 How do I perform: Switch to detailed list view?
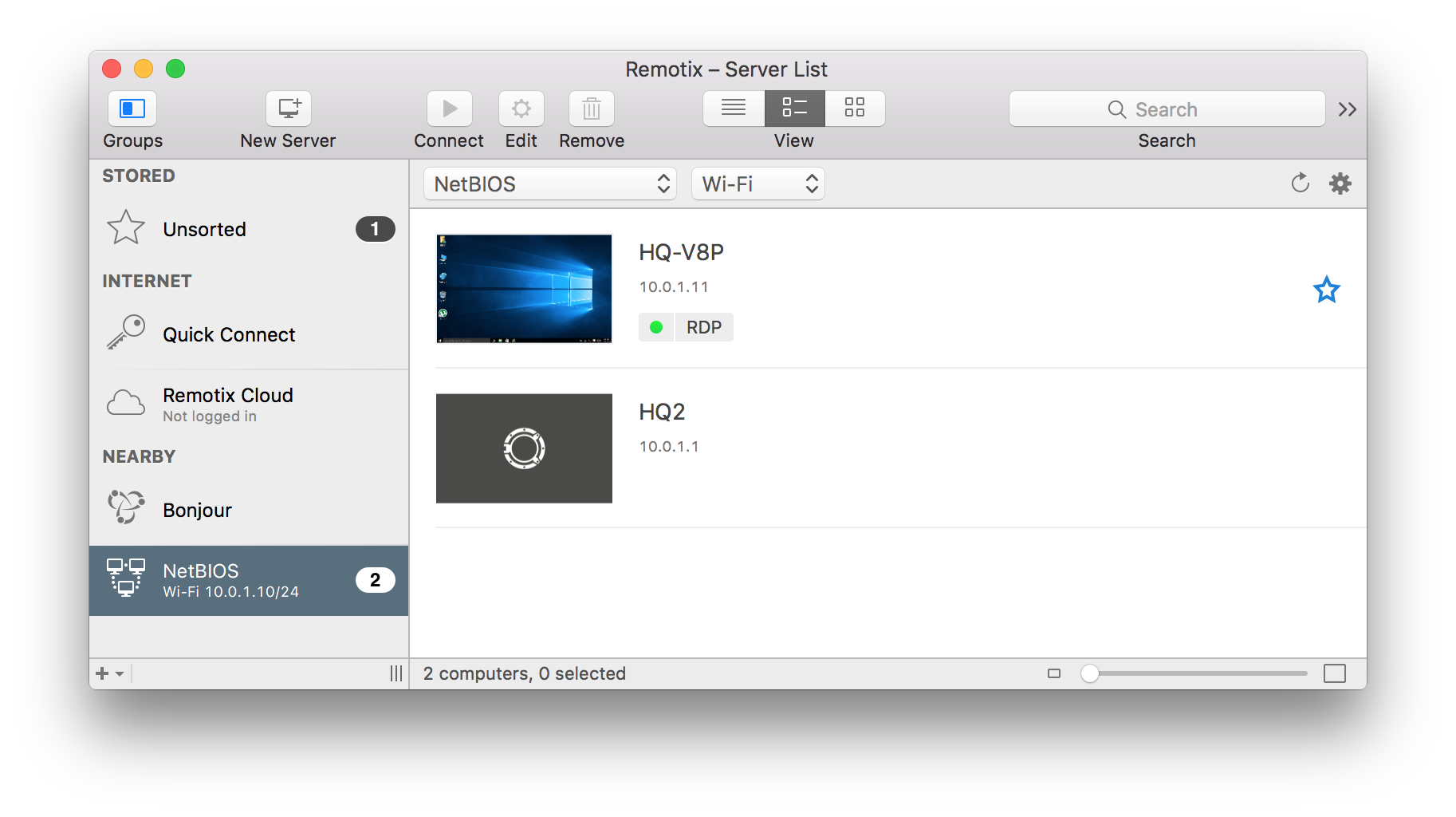[x=795, y=109]
